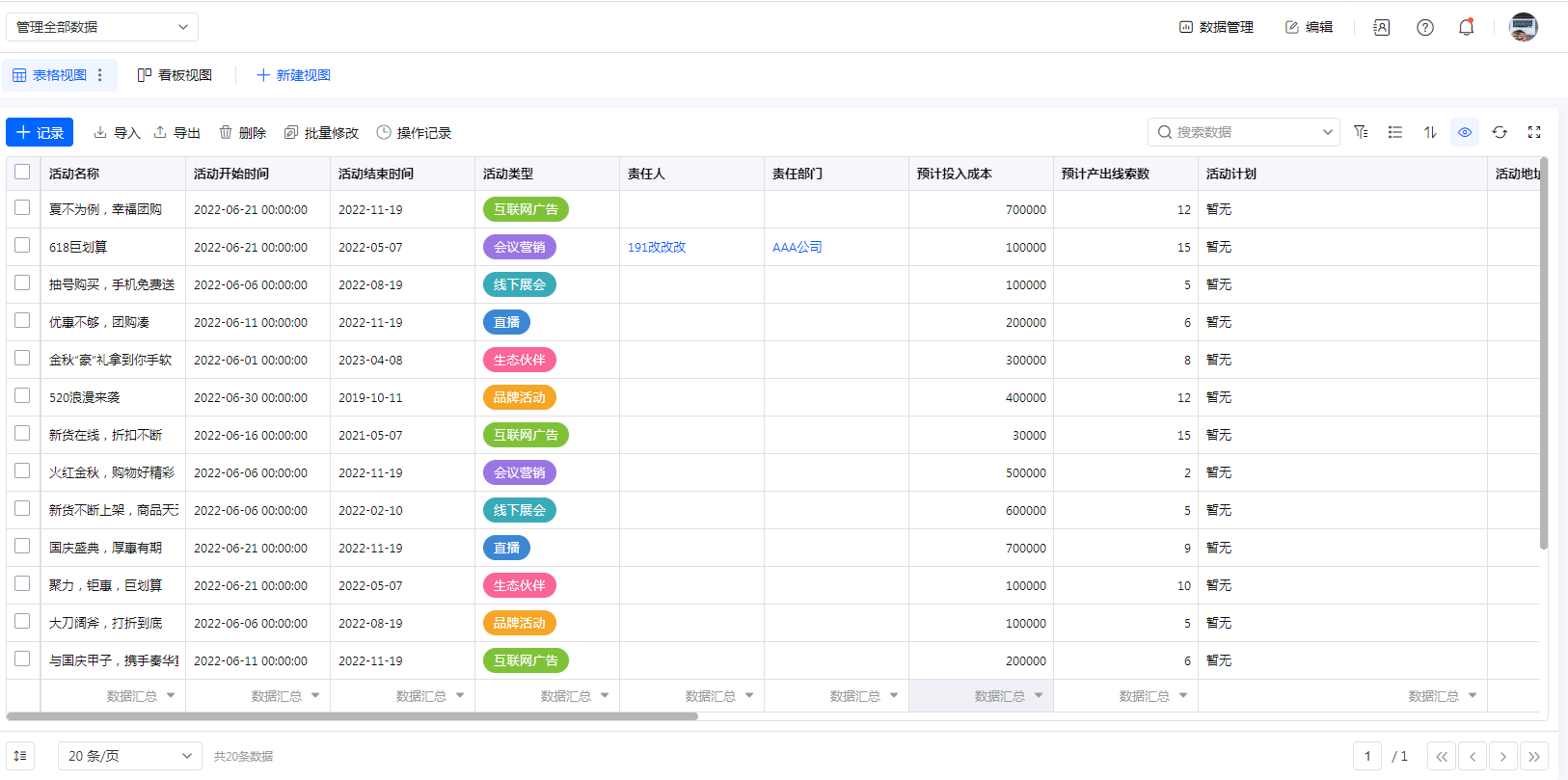
Task: Select all rows with header checkbox
Action: pyautogui.click(x=22, y=173)
